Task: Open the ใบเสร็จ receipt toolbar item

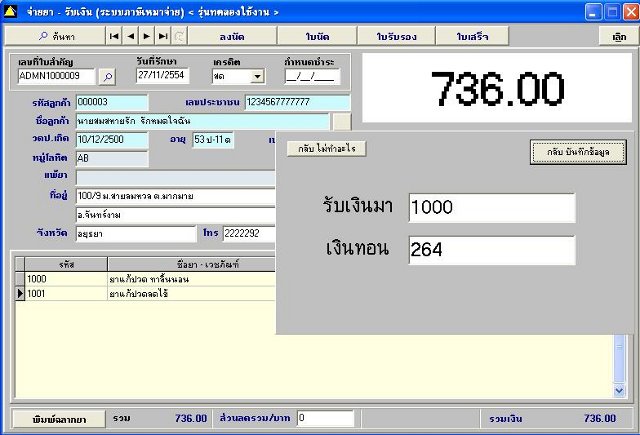Action: click(472, 36)
